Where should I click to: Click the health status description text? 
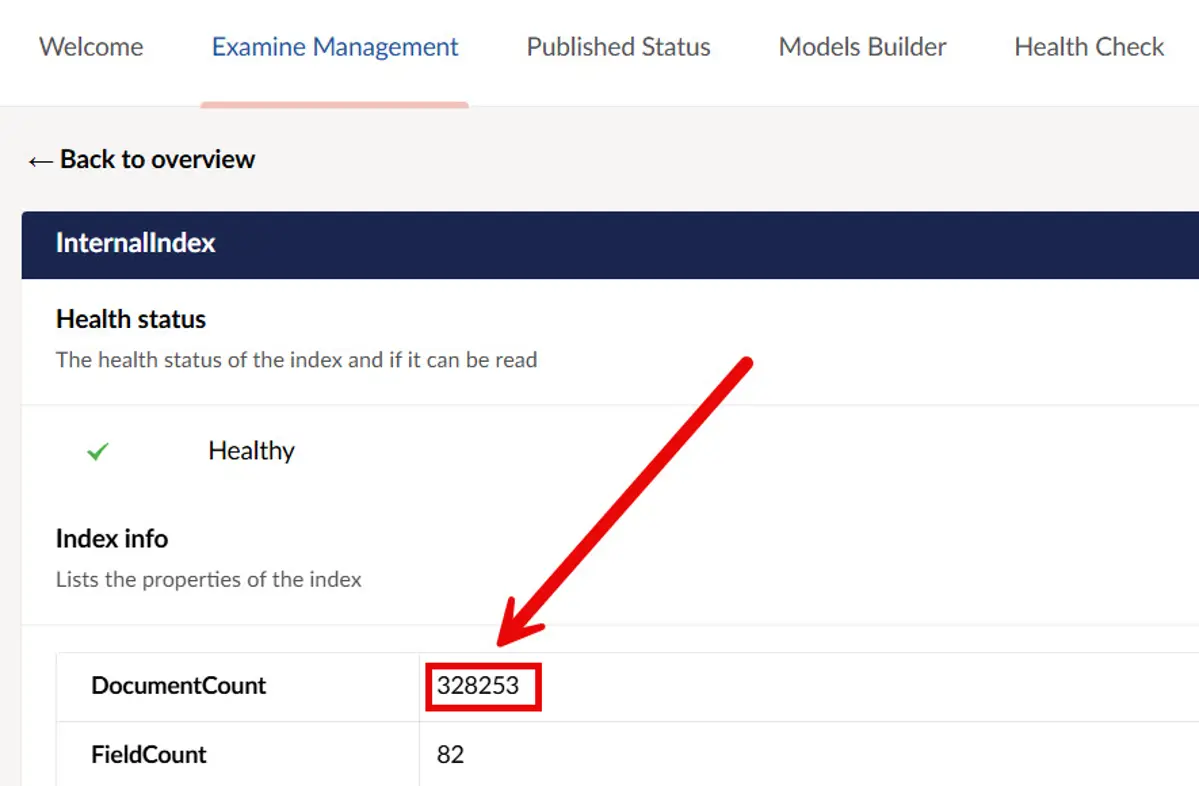pyautogui.click(x=296, y=360)
